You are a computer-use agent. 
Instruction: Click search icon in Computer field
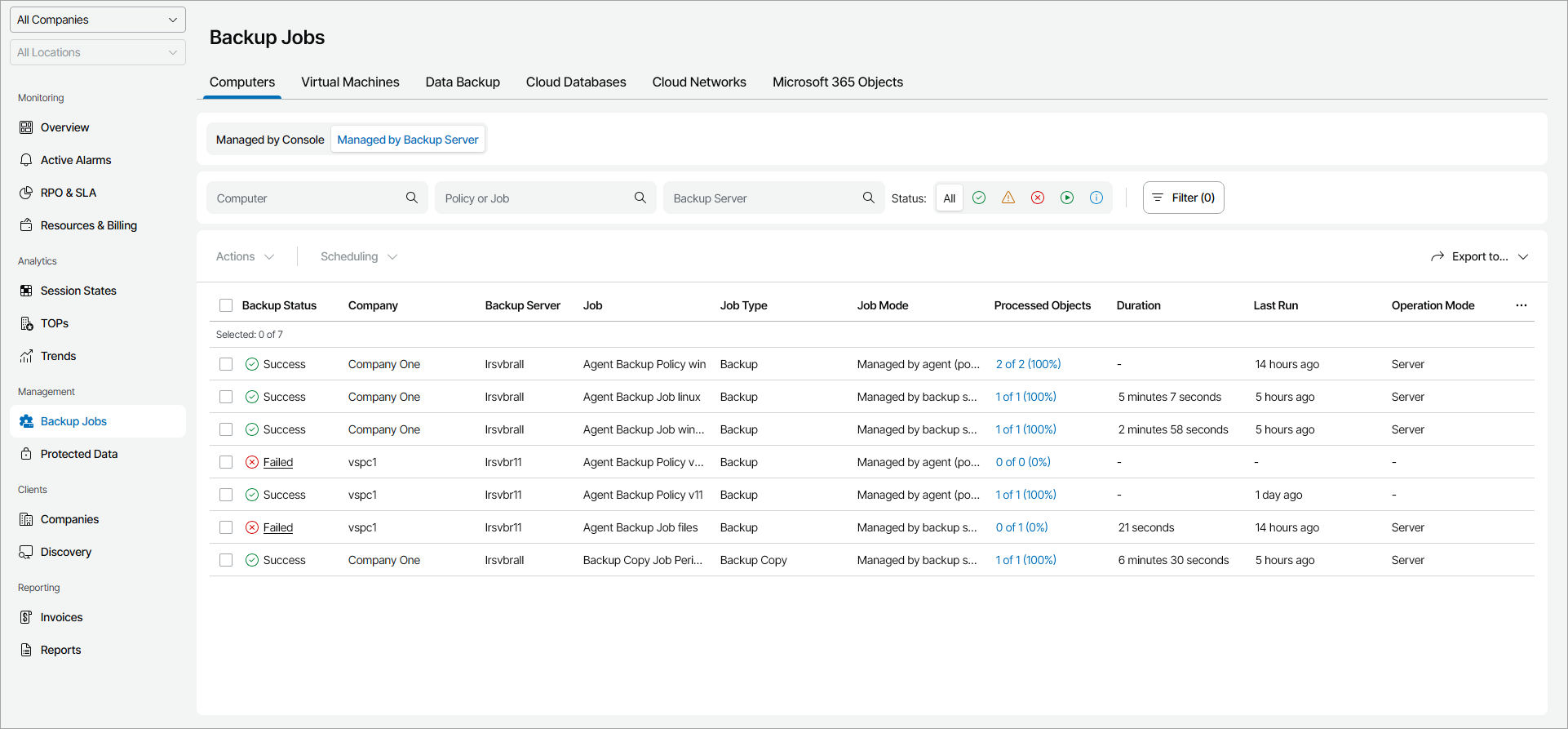(x=412, y=198)
